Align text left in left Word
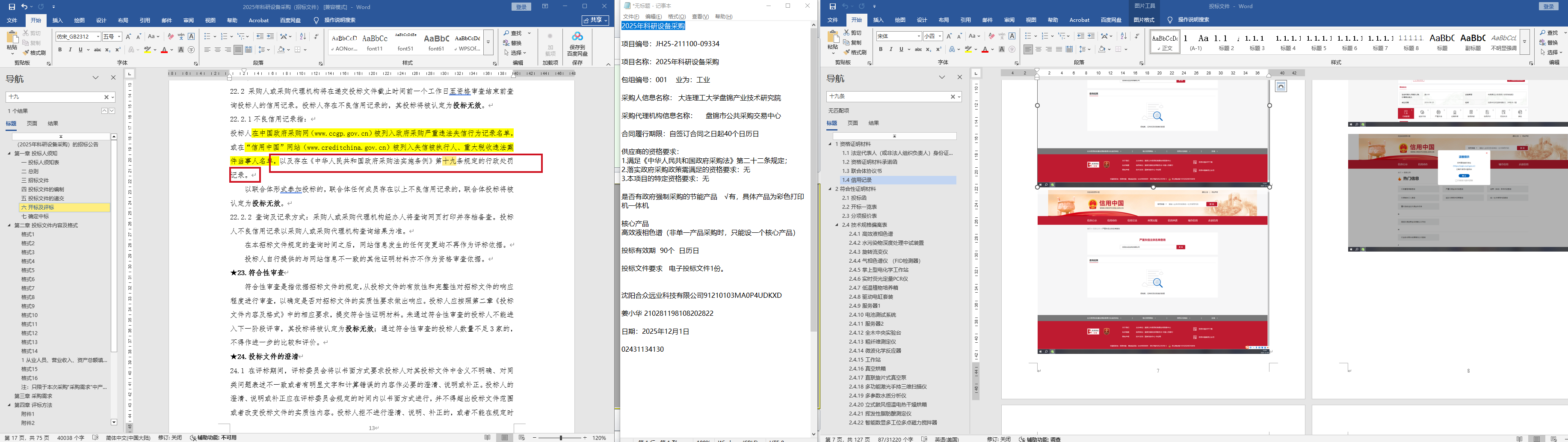This screenshot has height=442, width=1568. tap(207, 50)
